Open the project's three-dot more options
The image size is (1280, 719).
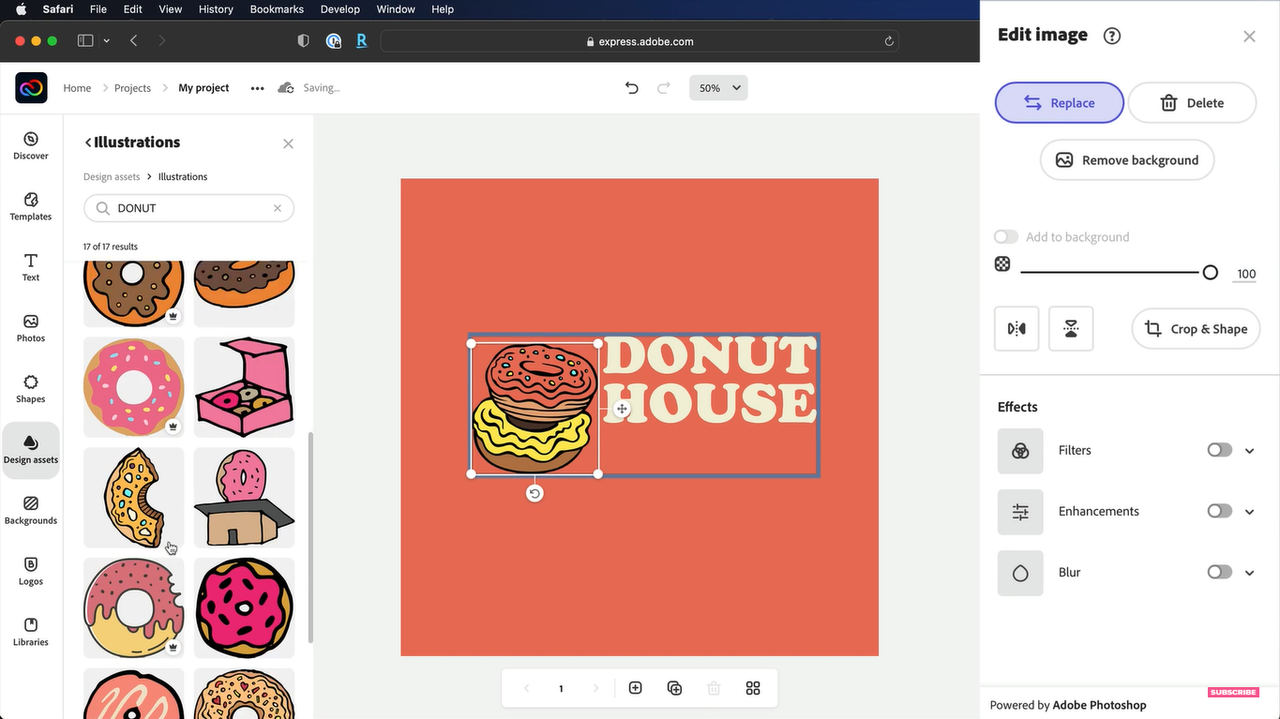tap(257, 88)
